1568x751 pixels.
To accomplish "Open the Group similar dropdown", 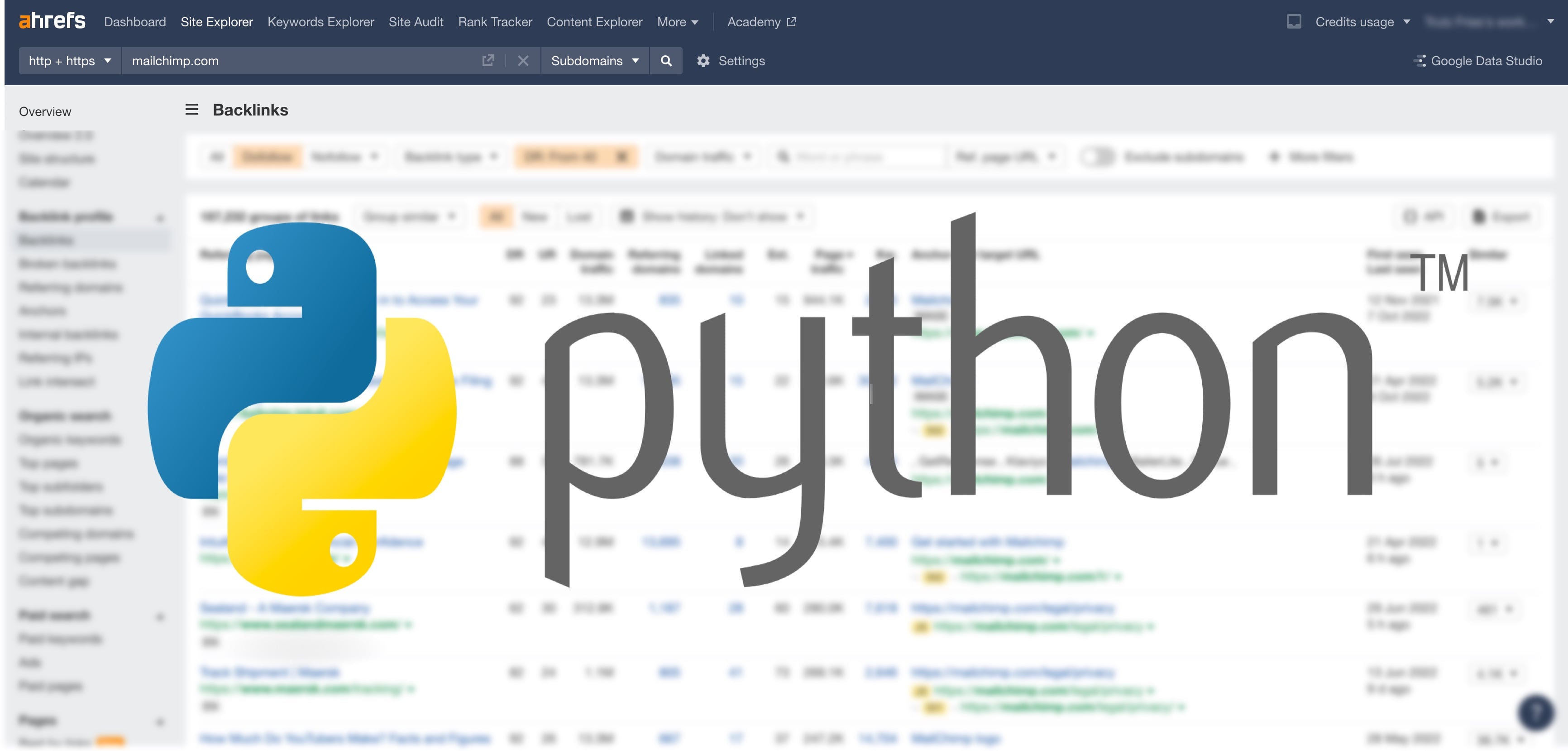I will [x=408, y=216].
